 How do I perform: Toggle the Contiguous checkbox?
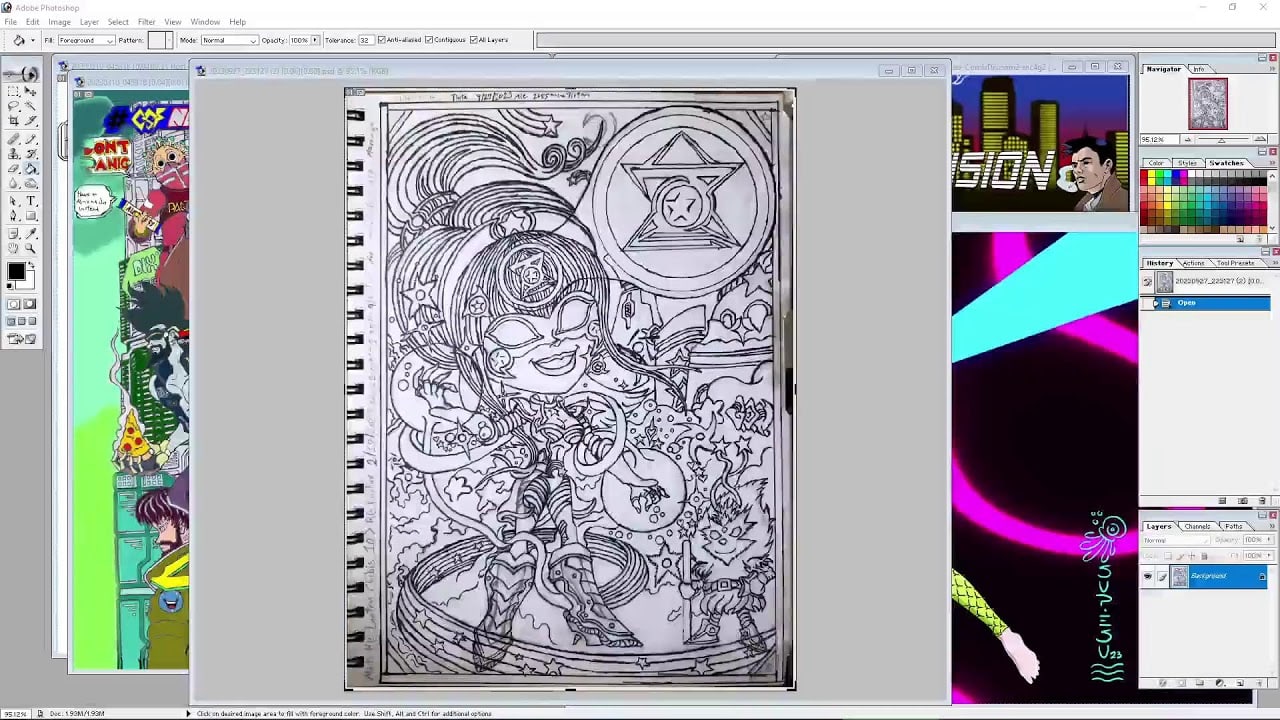(x=429, y=40)
